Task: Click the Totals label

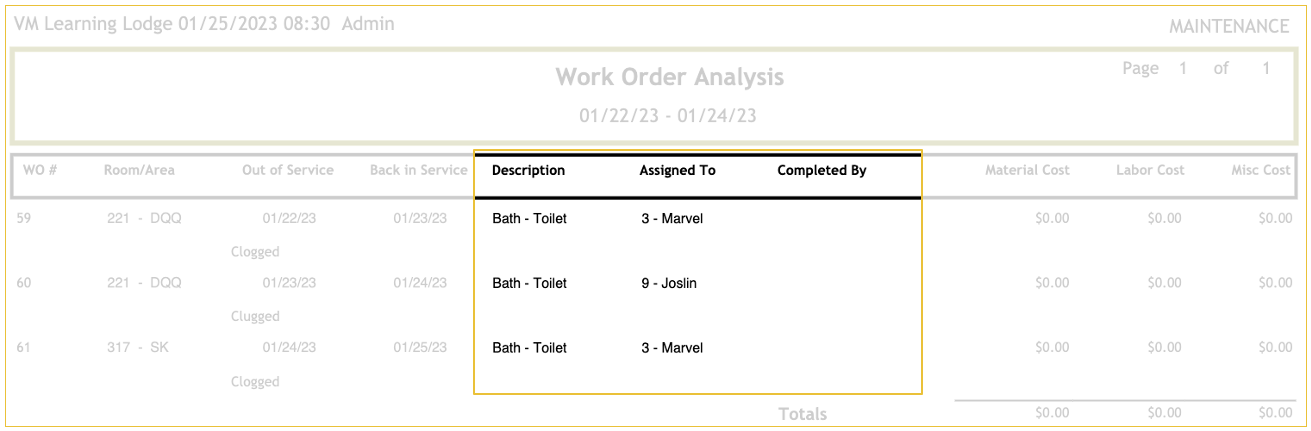Action: [802, 413]
